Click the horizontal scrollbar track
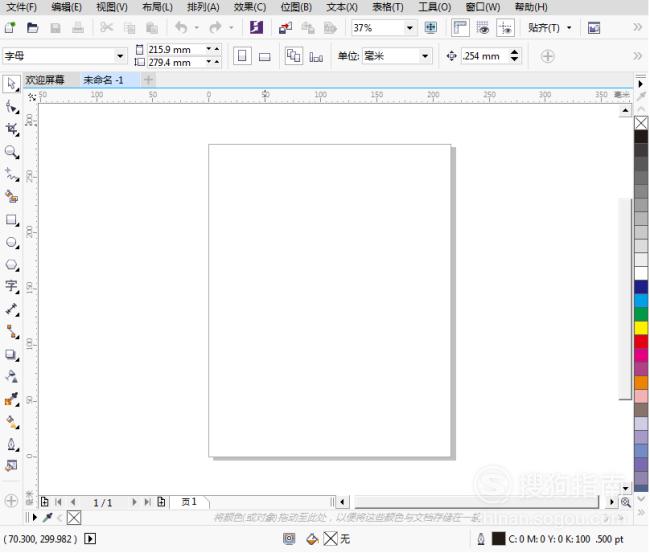This screenshot has height=553, width=650. tap(476, 502)
